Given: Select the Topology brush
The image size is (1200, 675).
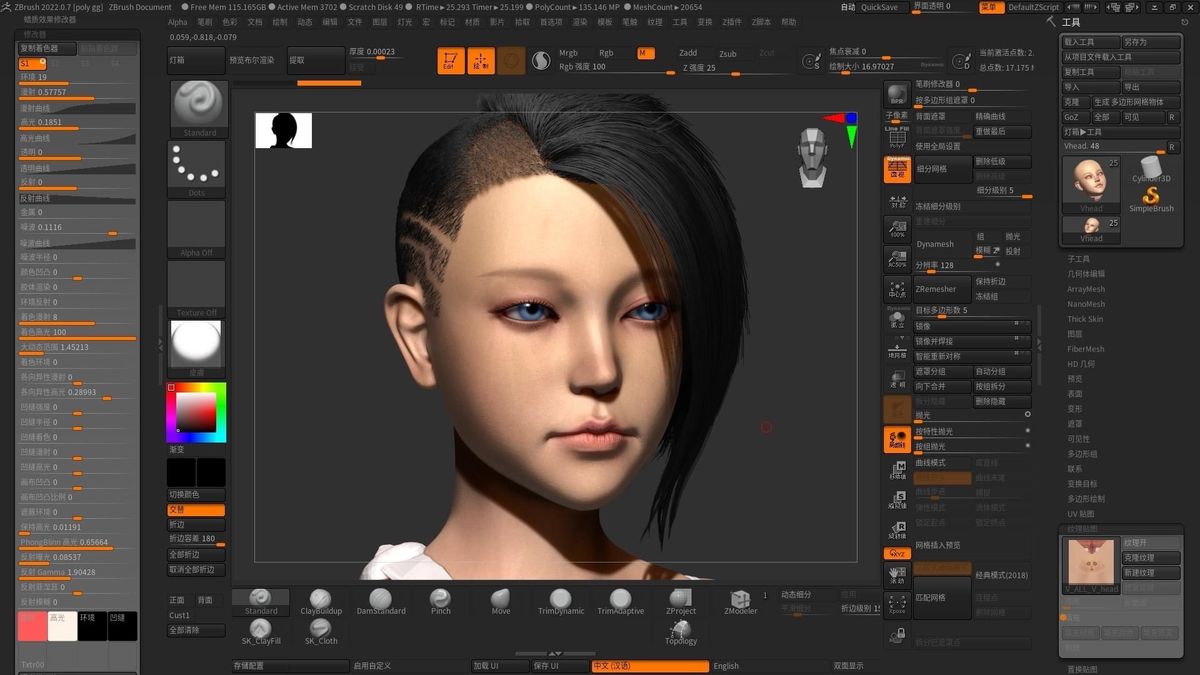Looking at the screenshot, I should pyautogui.click(x=681, y=632).
